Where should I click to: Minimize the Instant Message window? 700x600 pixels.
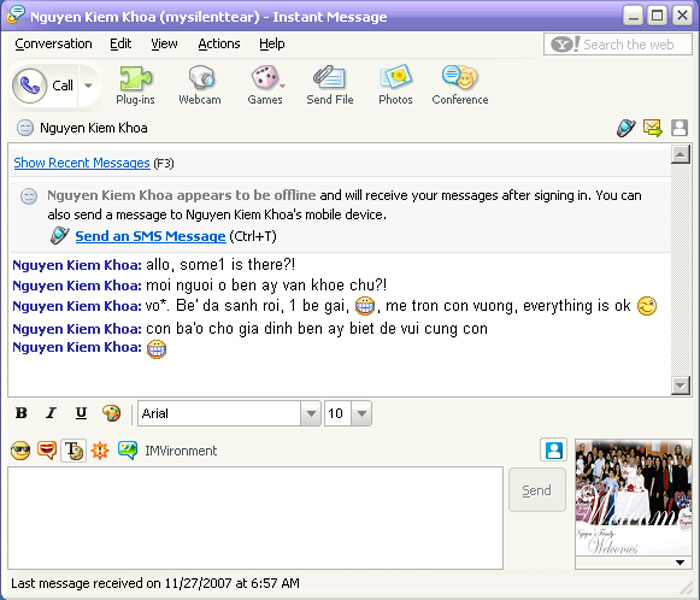click(633, 16)
